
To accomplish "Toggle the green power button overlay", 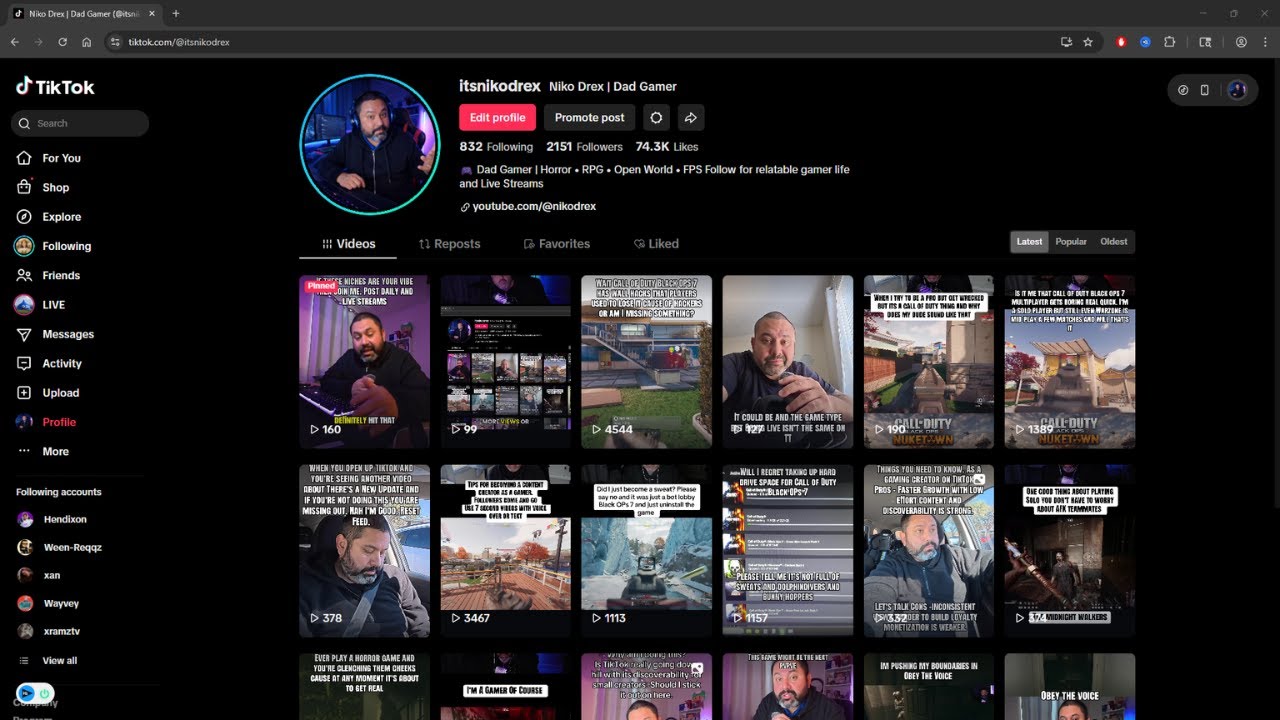I will click(46, 692).
